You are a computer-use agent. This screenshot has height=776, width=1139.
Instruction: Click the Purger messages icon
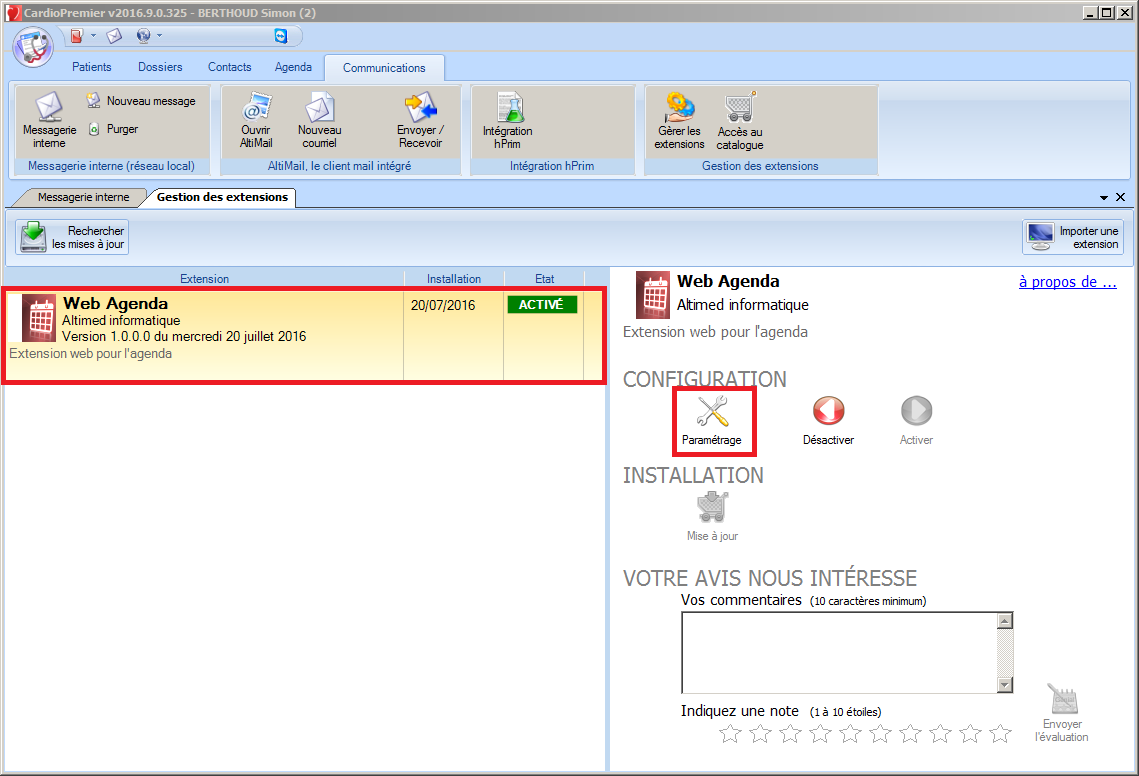tap(94, 129)
